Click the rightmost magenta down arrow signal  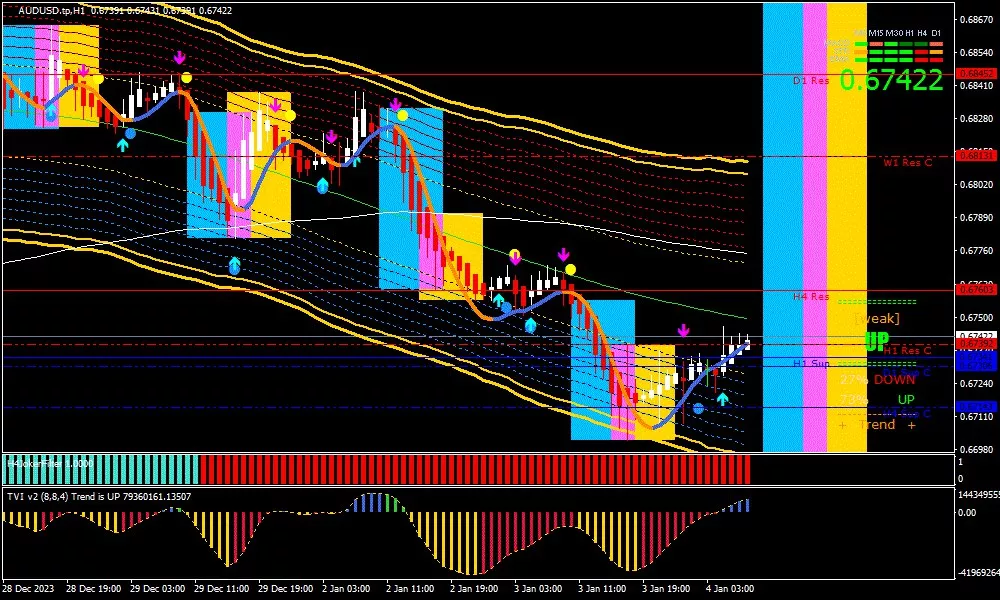684,330
